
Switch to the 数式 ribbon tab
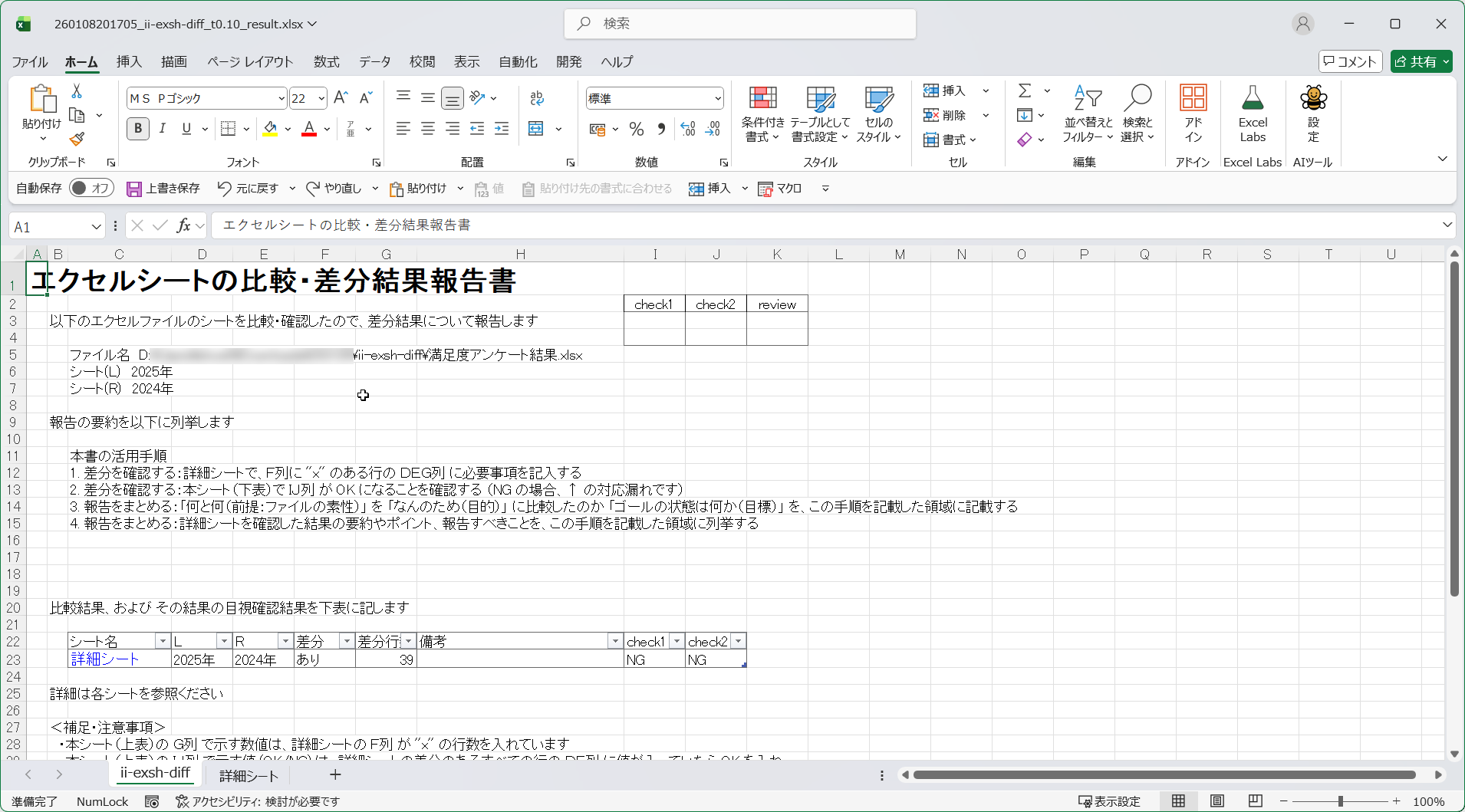click(x=325, y=61)
